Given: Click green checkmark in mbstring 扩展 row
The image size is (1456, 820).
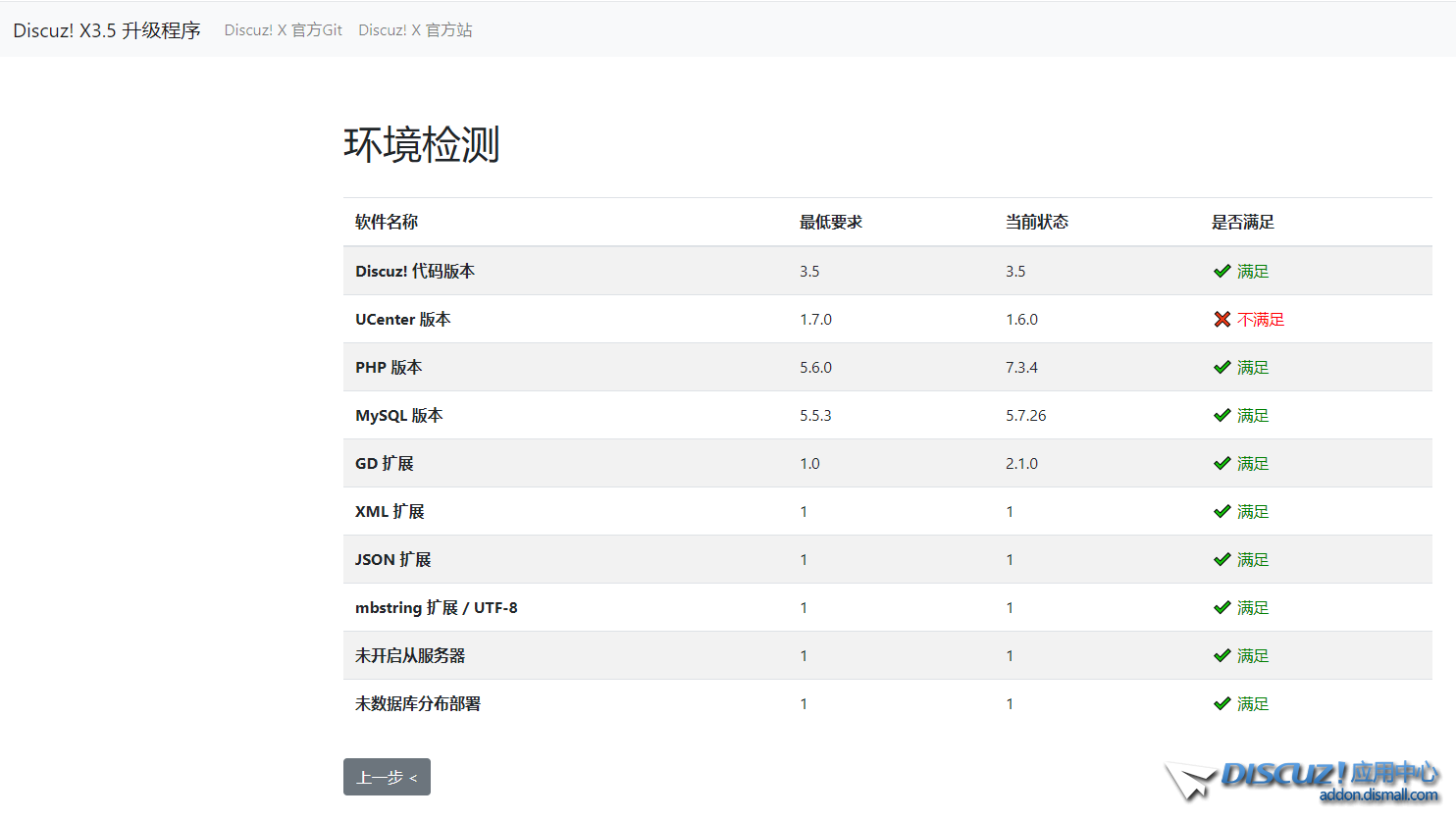Looking at the screenshot, I should (x=1222, y=607).
